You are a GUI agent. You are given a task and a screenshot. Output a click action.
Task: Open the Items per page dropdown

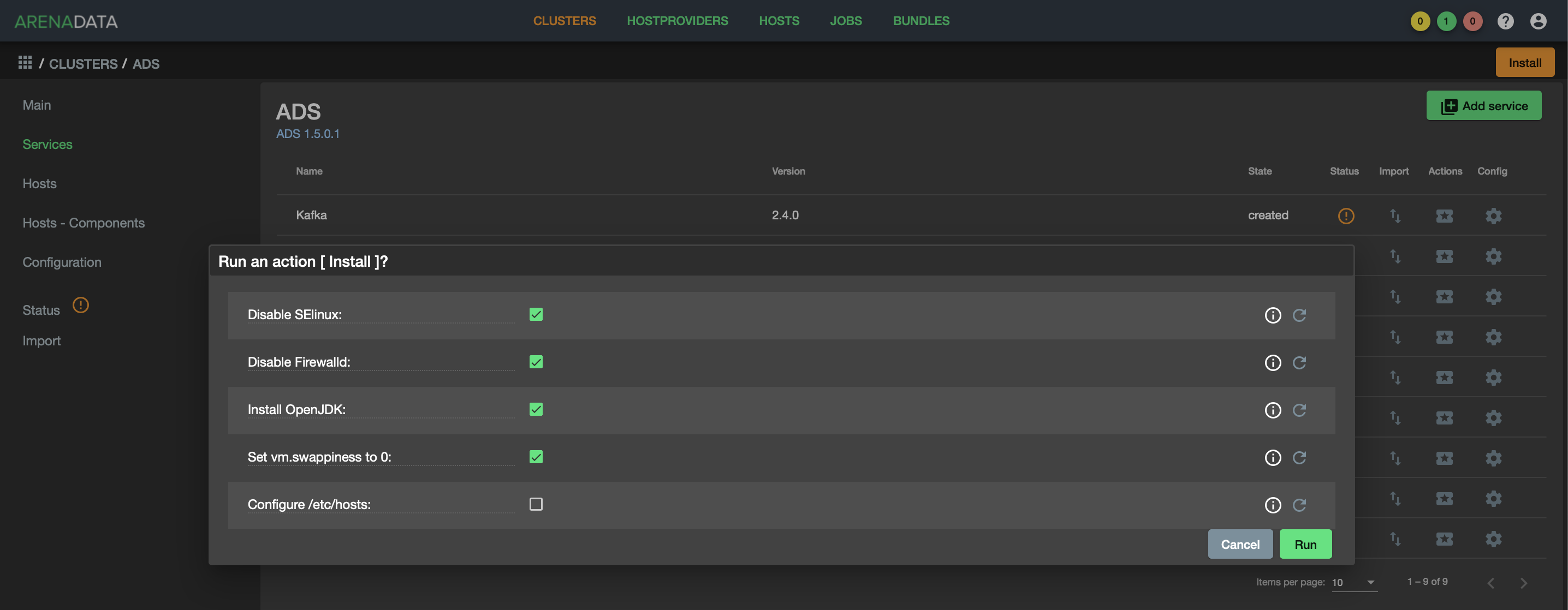(x=1354, y=582)
